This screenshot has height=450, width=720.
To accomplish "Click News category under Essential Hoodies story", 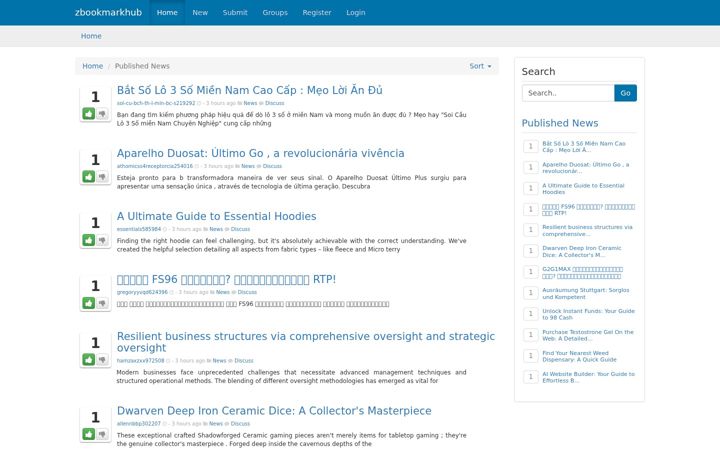I will point(216,229).
